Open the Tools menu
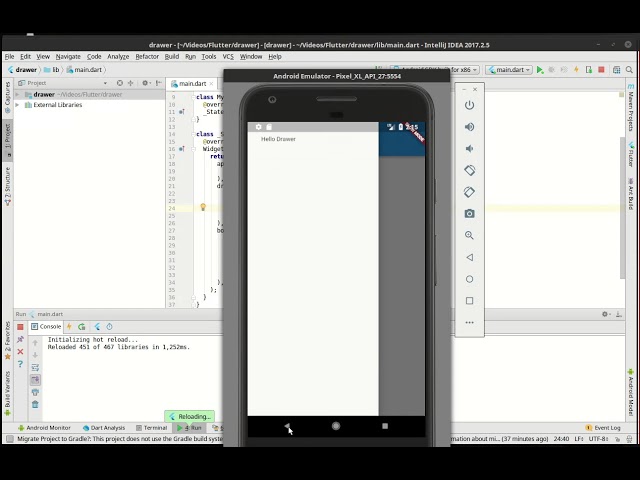The height and width of the screenshot is (480, 640). coord(209,57)
